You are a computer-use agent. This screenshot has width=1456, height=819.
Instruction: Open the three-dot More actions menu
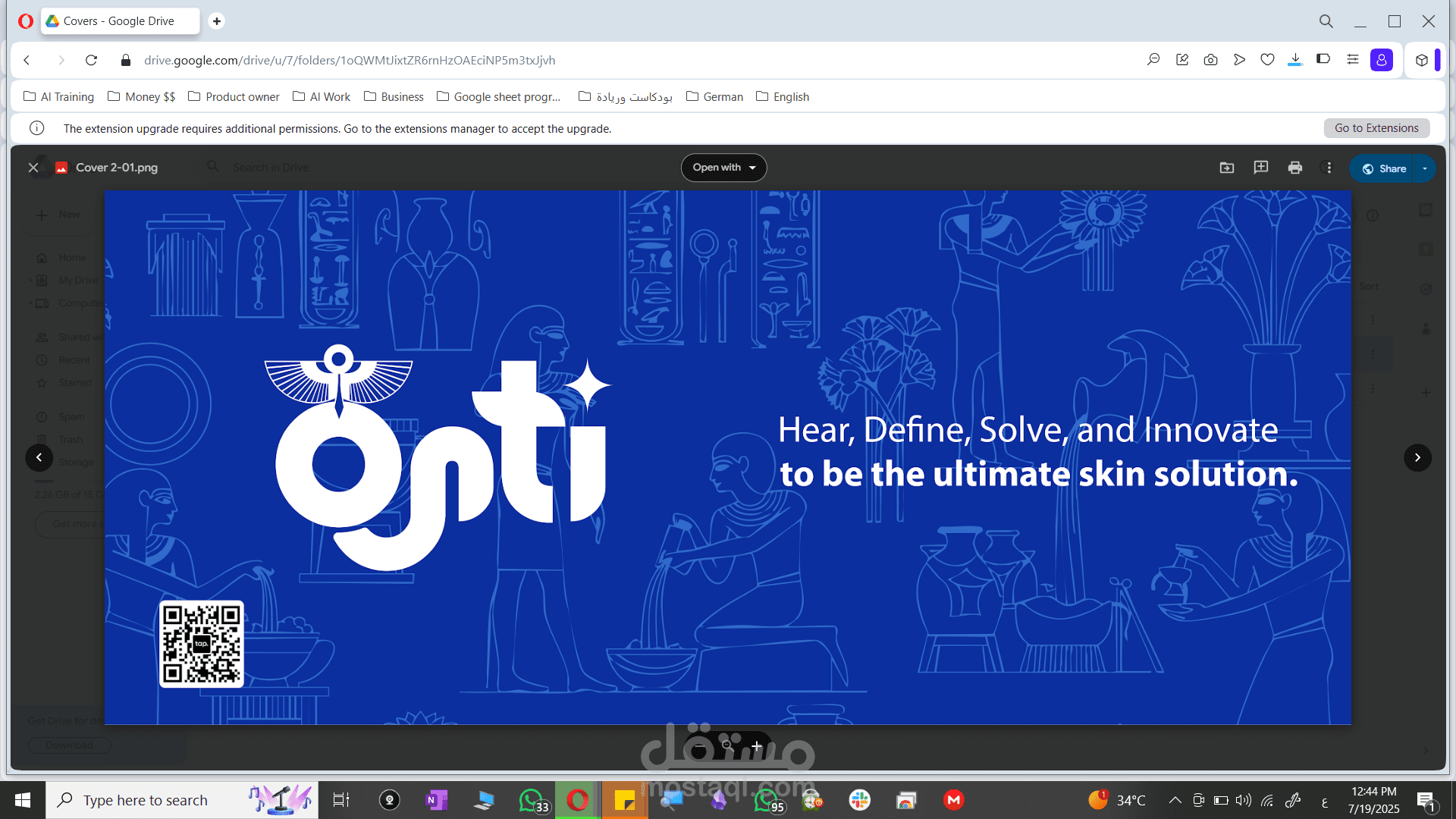pos(1329,168)
